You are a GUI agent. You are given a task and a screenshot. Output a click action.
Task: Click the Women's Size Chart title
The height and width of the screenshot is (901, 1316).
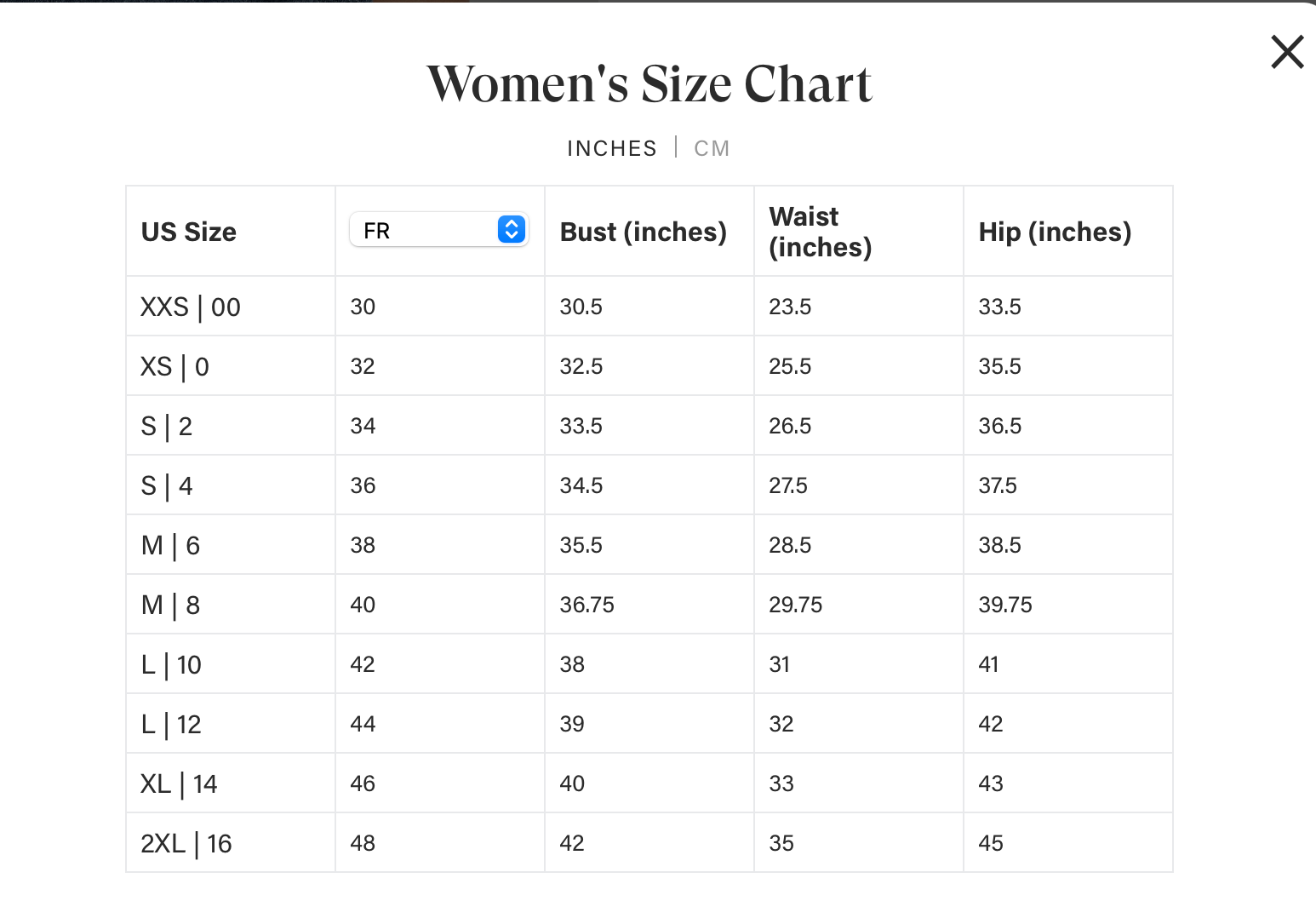(649, 83)
